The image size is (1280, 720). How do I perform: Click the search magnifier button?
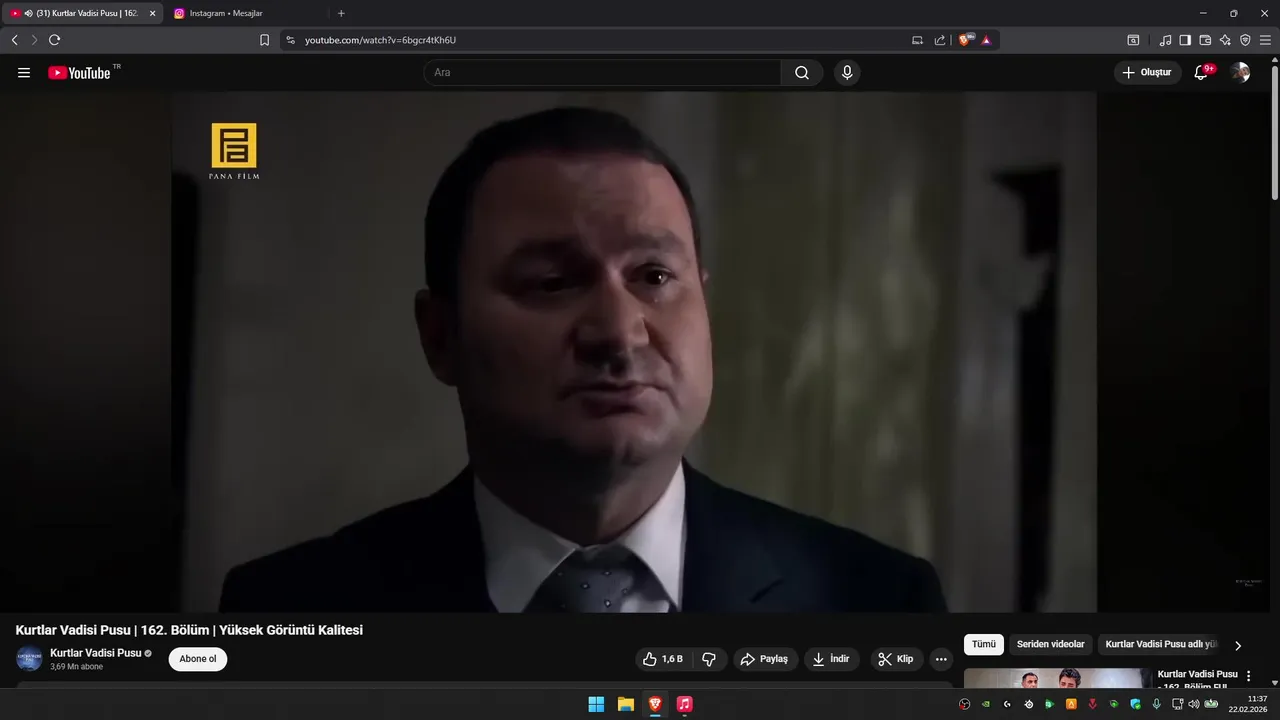coord(802,73)
